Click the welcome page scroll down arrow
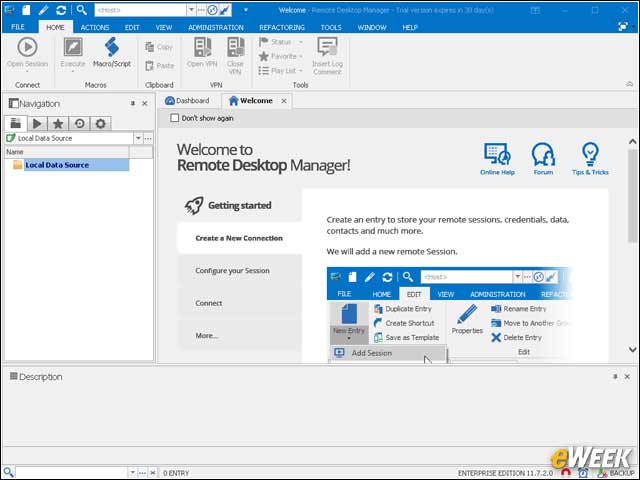640x480 pixels. click(x=632, y=349)
